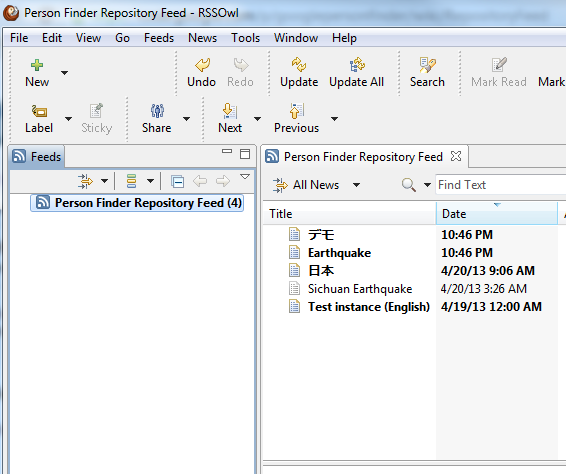Screen dimensions: 566x474
Task: Click the Share people icon
Action: click(x=157, y=111)
